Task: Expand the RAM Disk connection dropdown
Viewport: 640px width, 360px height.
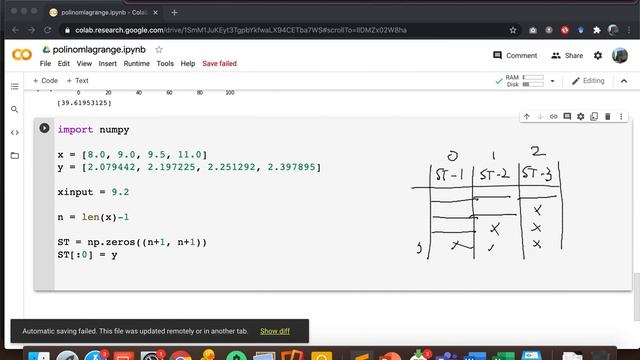Action: point(552,81)
